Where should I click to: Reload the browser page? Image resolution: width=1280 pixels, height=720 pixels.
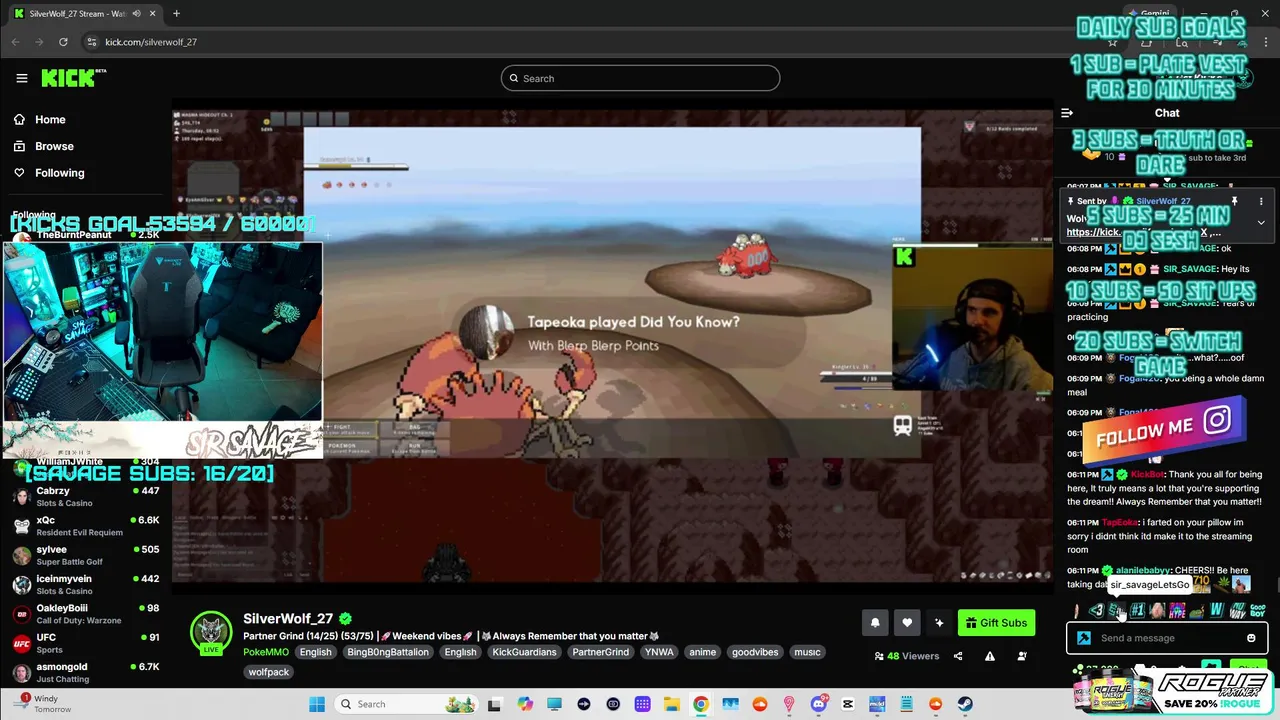tap(63, 42)
